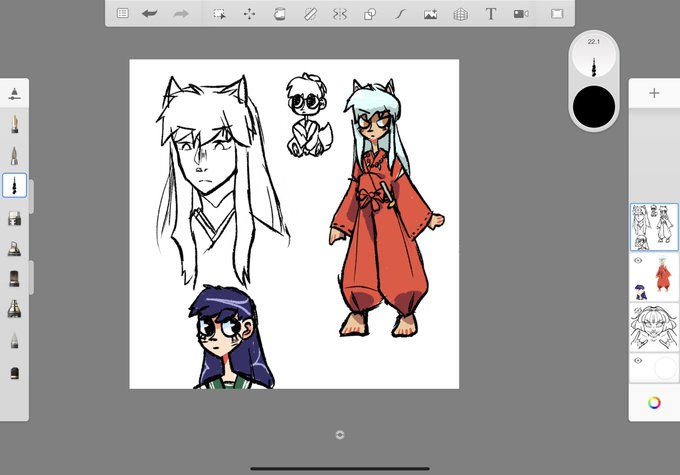This screenshot has width=680, height=475.
Task: Choose the Flood Fill bucket tool
Action: (x=280, y=14)
